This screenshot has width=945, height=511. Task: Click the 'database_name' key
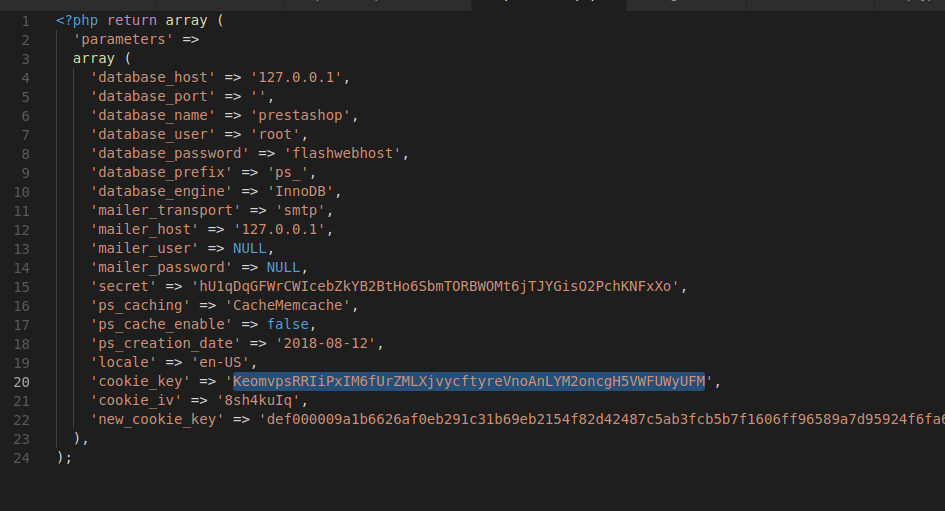[x=153, y=115]
